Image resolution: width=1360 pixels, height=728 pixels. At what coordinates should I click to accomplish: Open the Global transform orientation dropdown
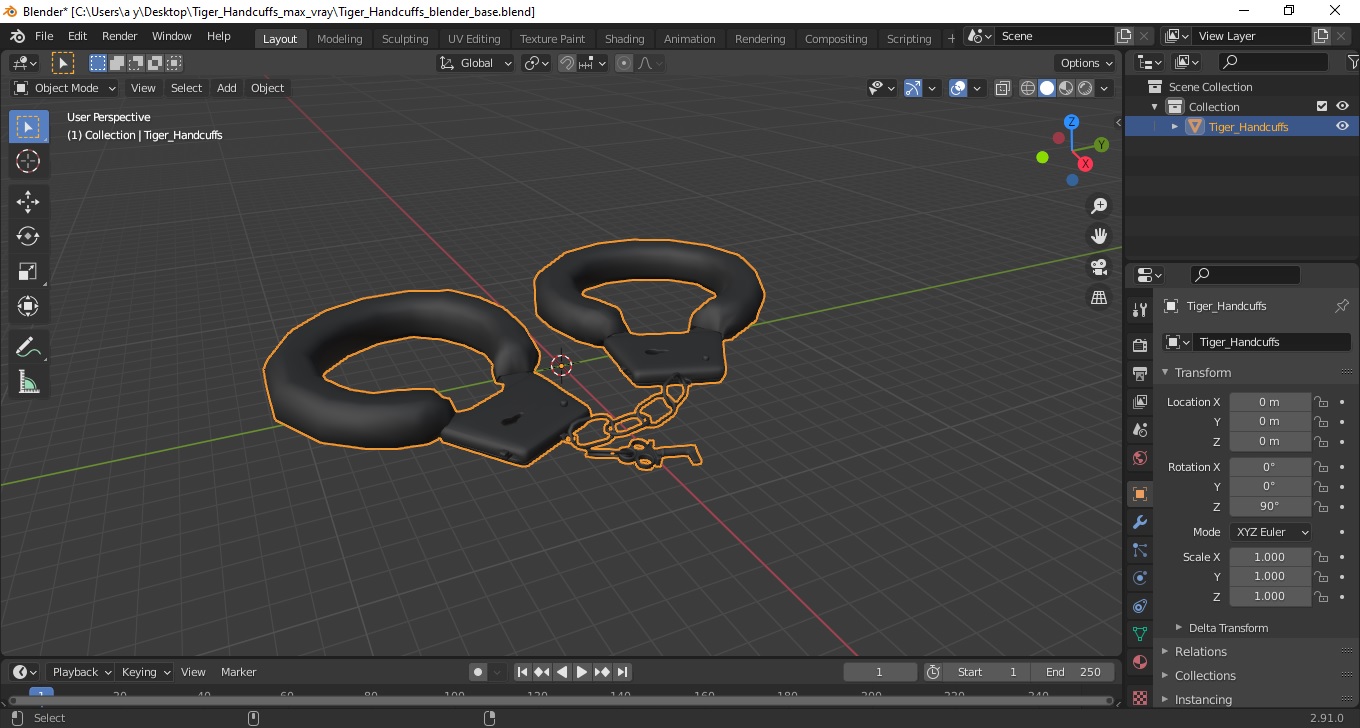click(476, 63)
